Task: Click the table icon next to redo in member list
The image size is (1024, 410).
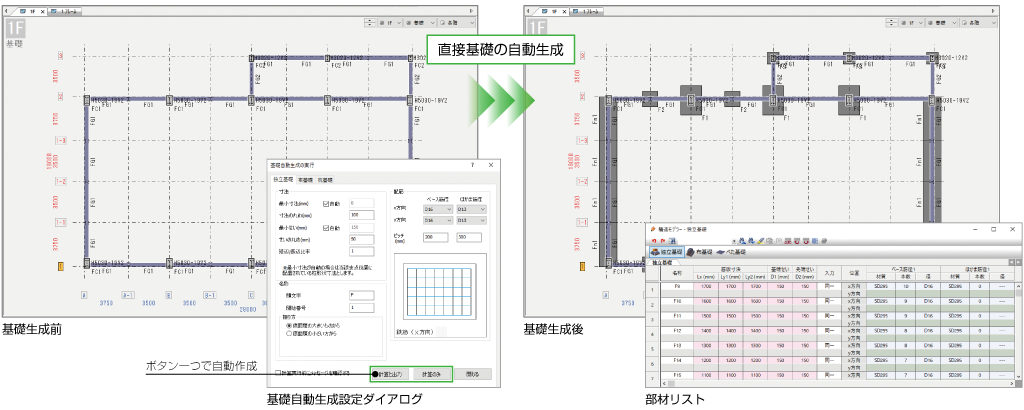Action: pyautogui.click(x=673, y=242)
